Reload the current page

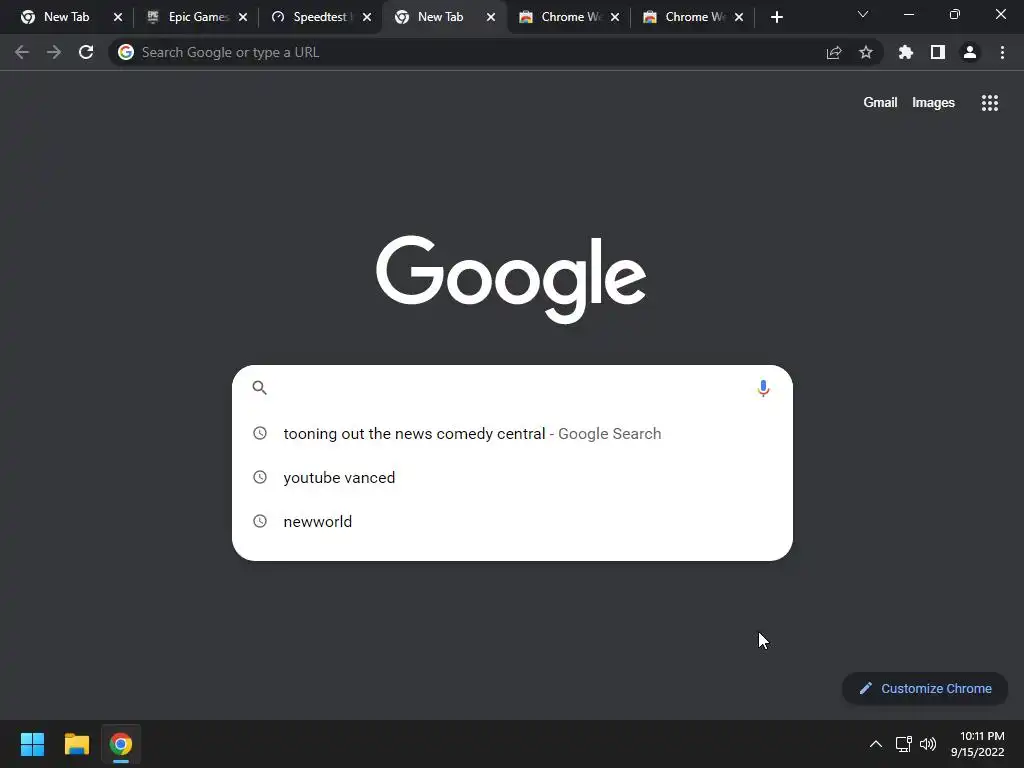tap(86, 52)
